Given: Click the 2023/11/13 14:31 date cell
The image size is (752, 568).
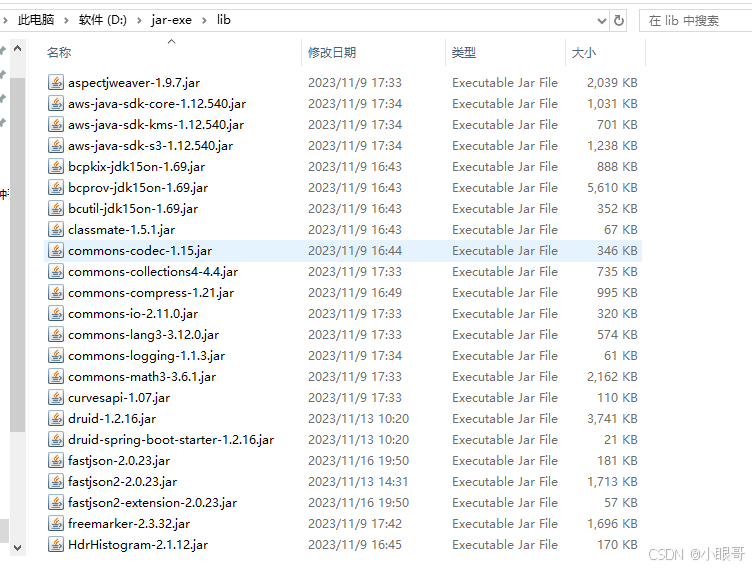Looking at the screenshot, I should [358, 482].
